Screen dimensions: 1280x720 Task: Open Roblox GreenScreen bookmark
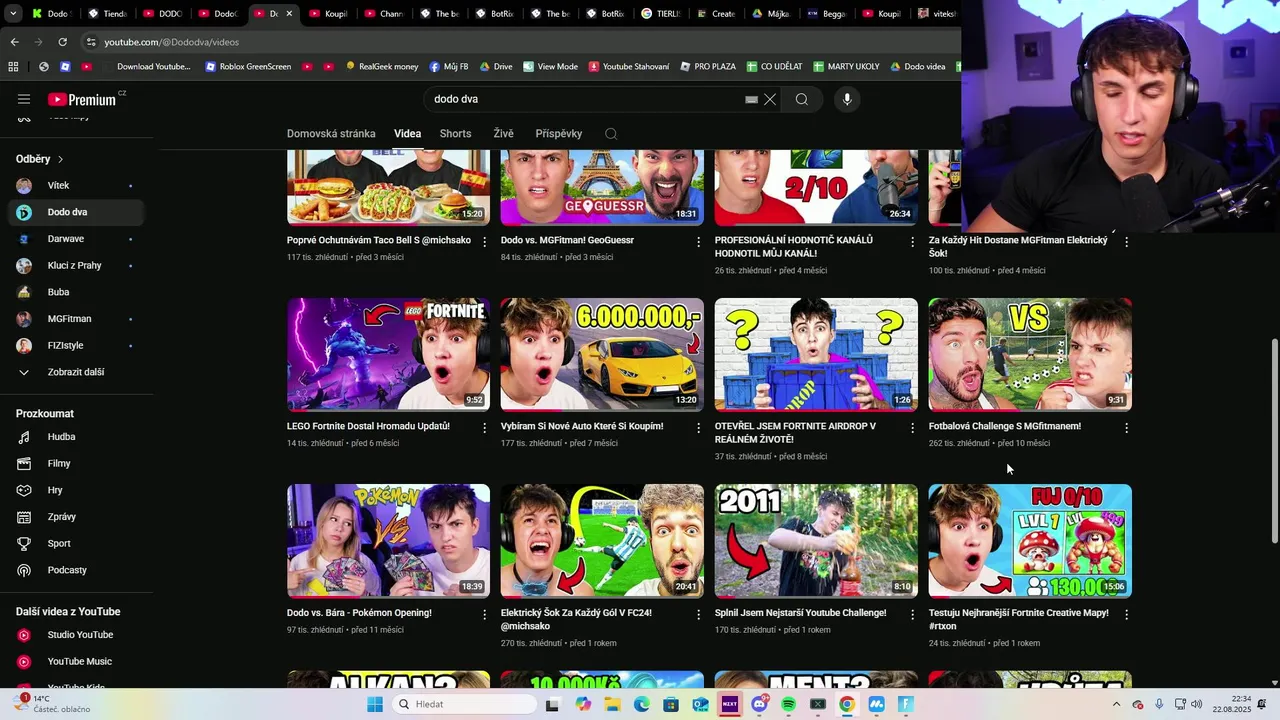tap(248, 67)
